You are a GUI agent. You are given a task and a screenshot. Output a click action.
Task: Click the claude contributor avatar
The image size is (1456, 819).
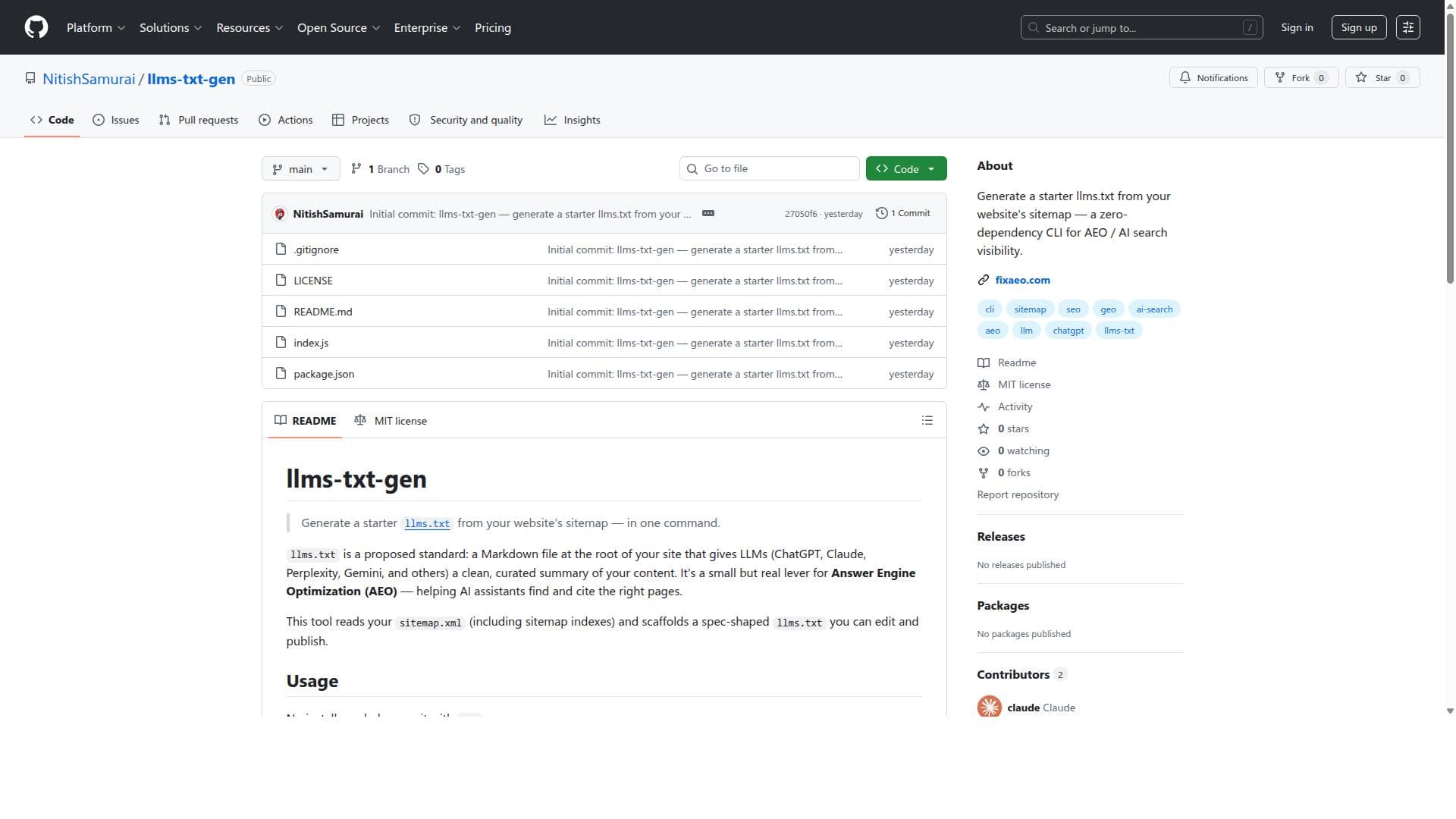[989, 707]
